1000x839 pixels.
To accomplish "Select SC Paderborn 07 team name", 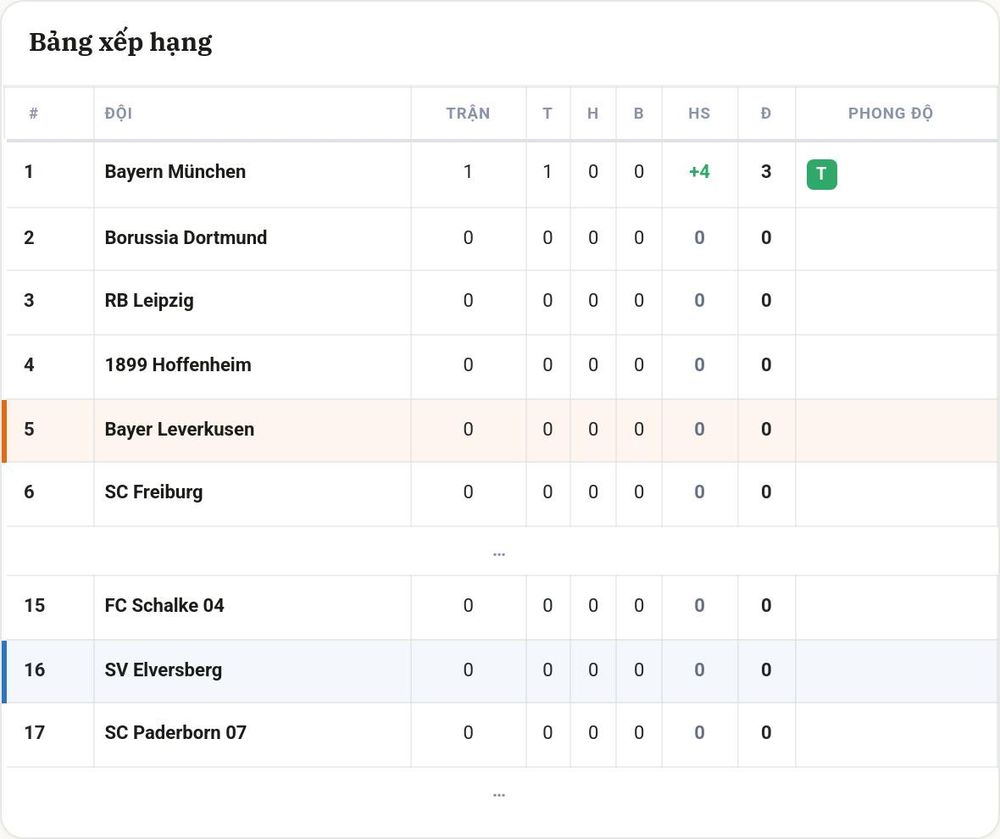I will (x=175, y=733).
